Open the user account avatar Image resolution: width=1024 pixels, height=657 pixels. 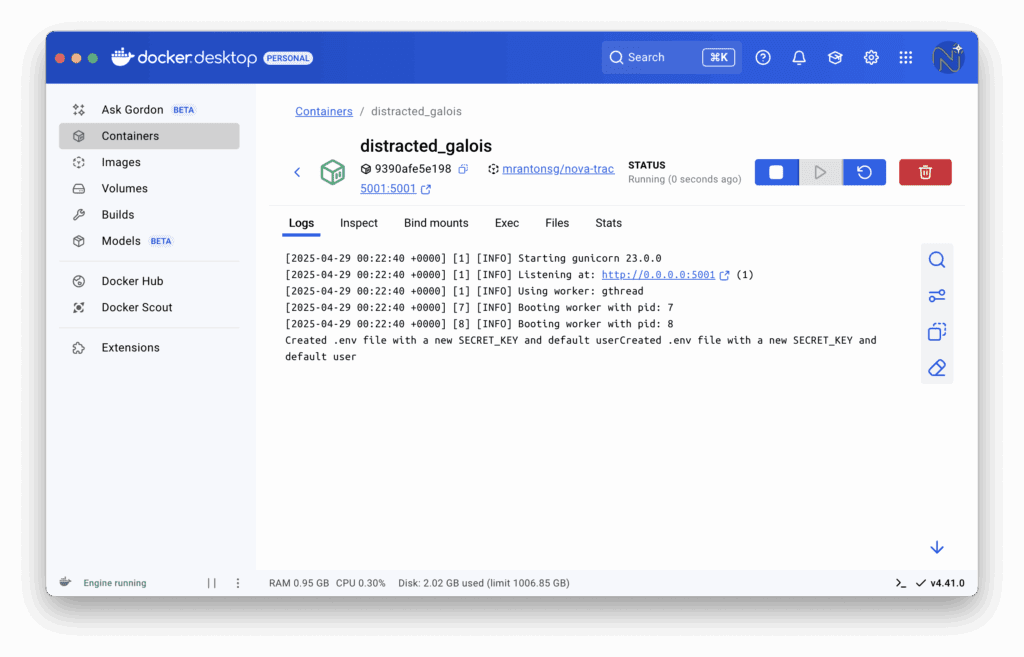click(x=948, y=57)
